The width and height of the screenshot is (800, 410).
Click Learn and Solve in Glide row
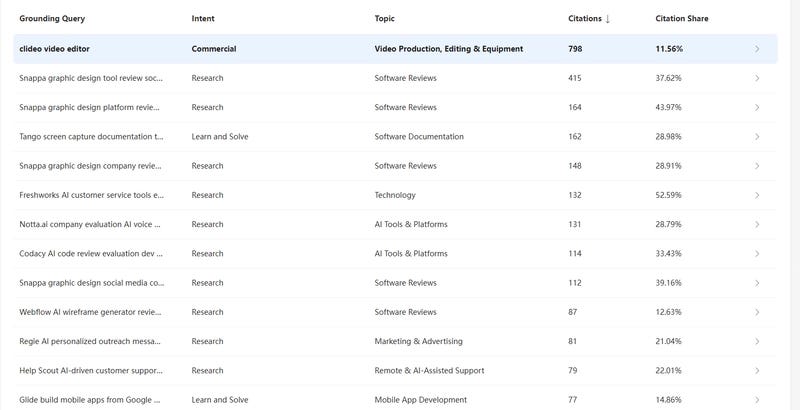(220, 400)
